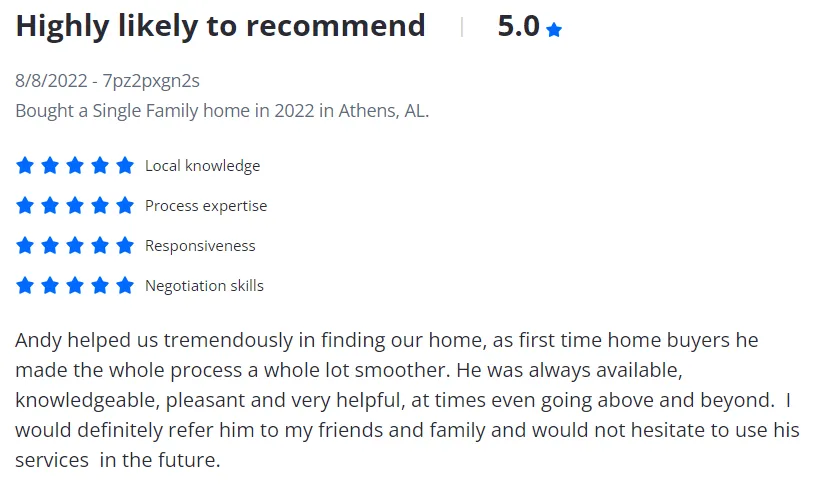Click second star in Negotiation skills row
Screen dimensions: 827x490
click(50, 285)
